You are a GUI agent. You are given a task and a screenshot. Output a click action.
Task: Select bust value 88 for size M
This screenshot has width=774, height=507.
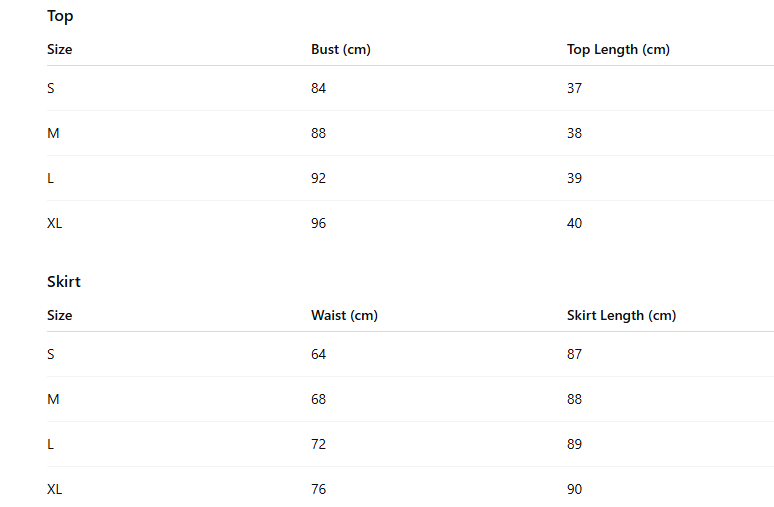[x=319, y=134]
